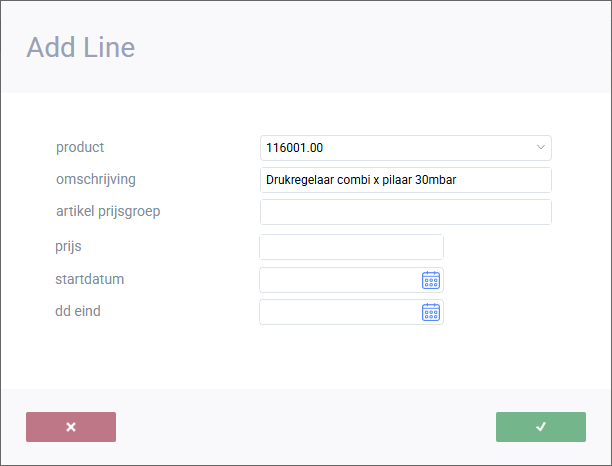
Task: Cancel with the red X button
Action: tap(71, 427)
